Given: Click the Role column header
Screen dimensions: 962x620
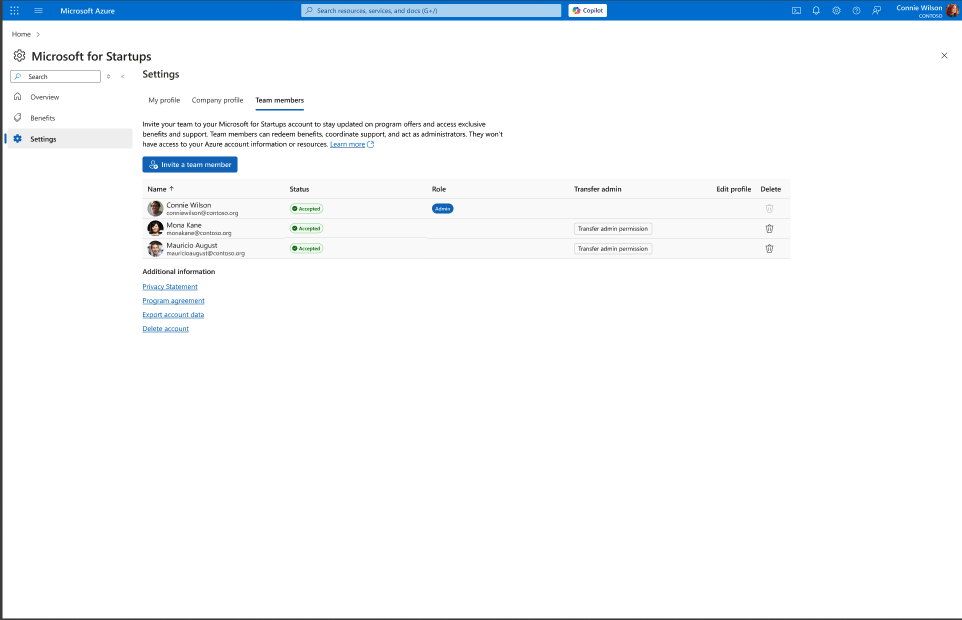Looking at the screenshot, I should [439, 189].
